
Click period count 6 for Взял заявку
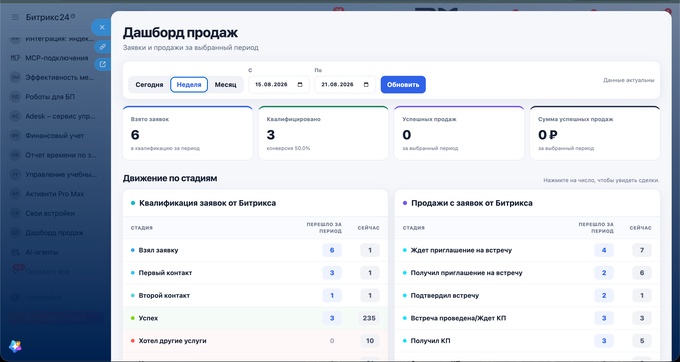coord(332,250)
